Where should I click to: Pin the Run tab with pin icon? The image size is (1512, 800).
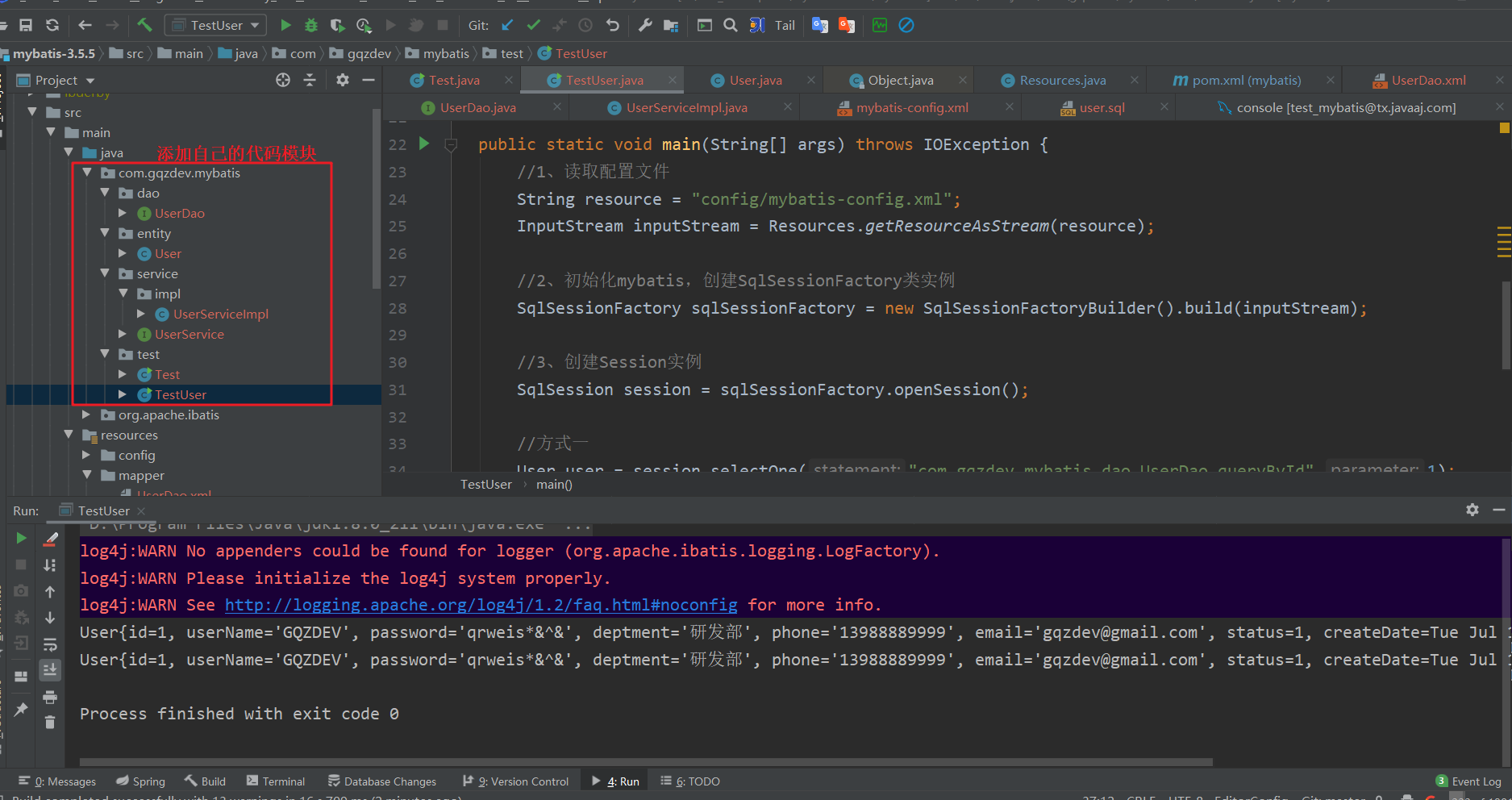tap(21, 710)
